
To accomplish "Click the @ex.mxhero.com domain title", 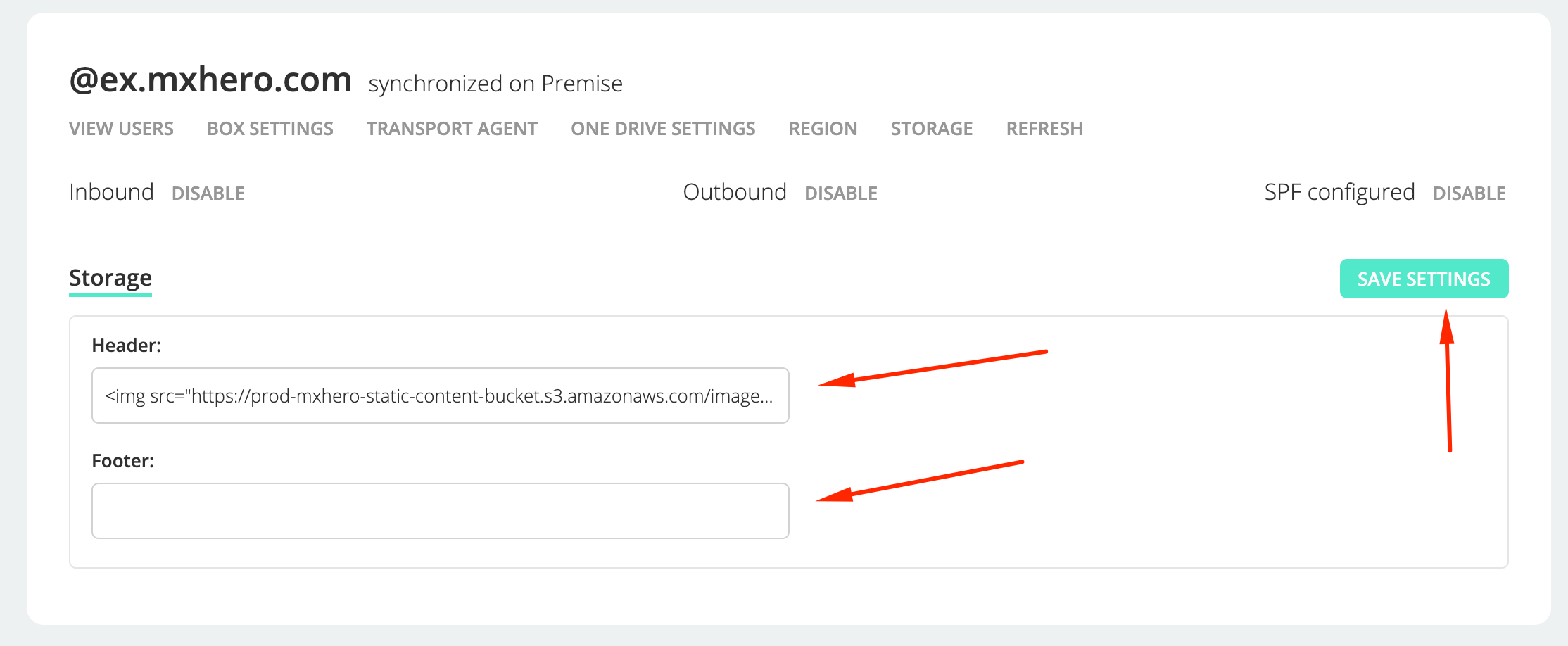I will [210, 80].
